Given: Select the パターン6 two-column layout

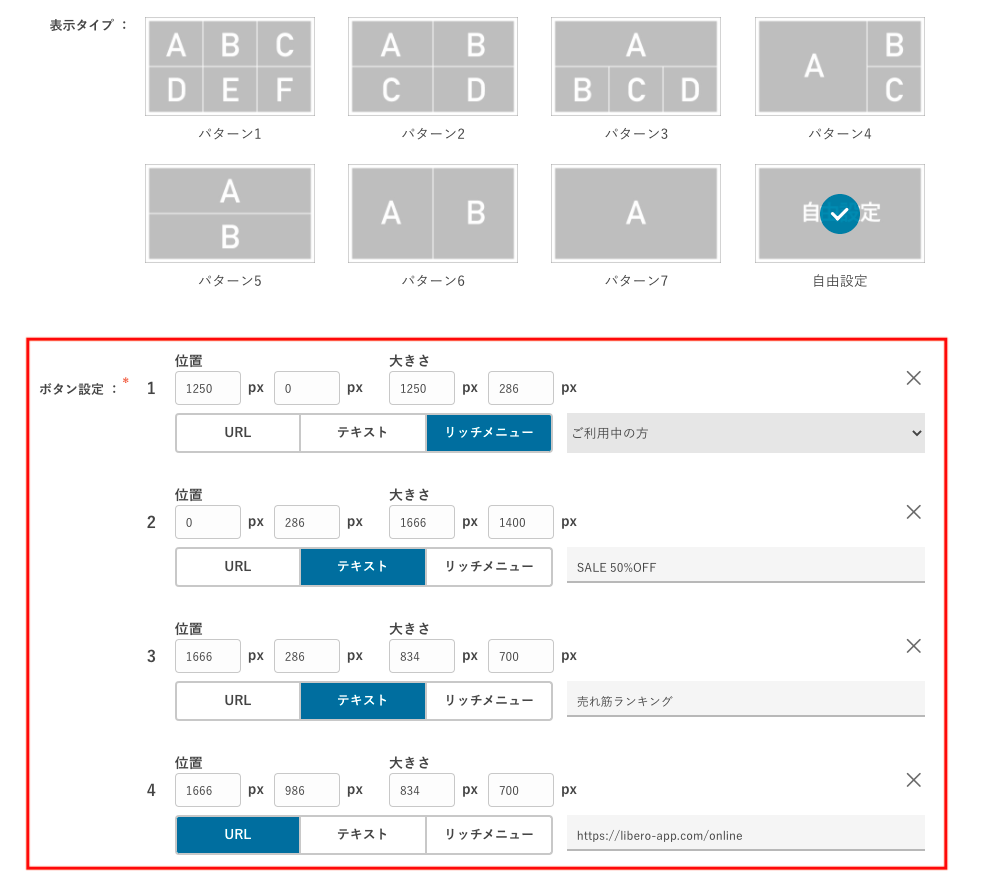Looking at the screenshot, I should click(433, 214).
